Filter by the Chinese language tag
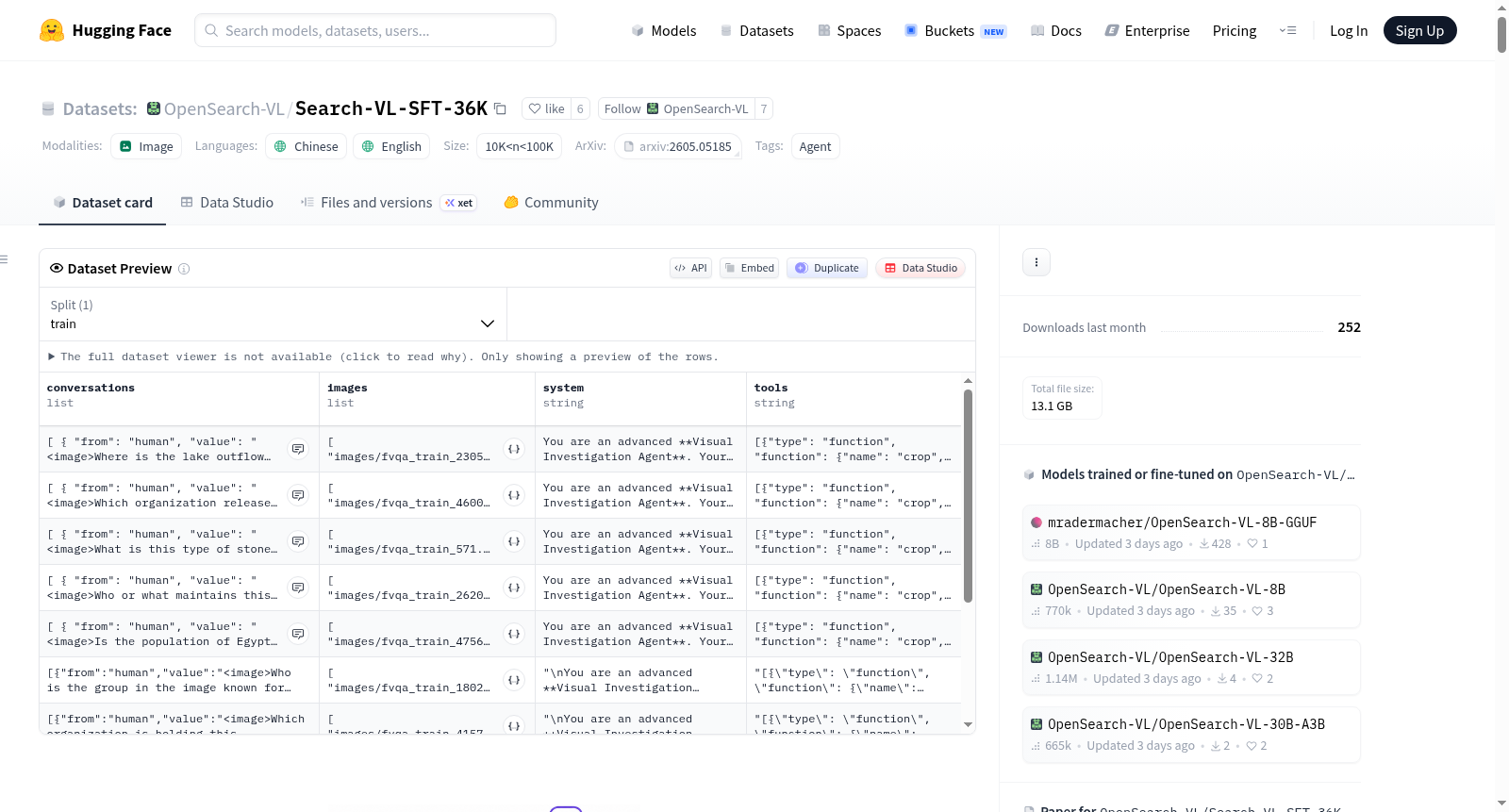Screen dimensions: 1509x812 coord(307,146)
